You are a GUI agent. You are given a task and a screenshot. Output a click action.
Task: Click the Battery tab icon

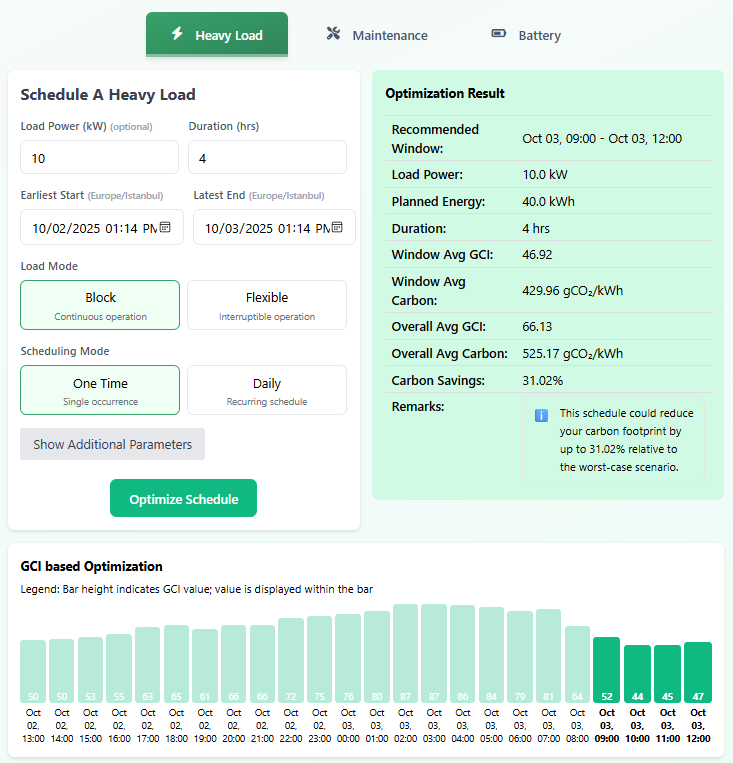click(x=499, y=34)
